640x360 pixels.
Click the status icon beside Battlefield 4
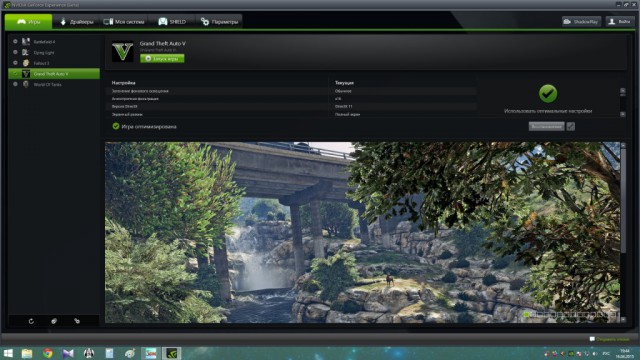pos(16,41)
